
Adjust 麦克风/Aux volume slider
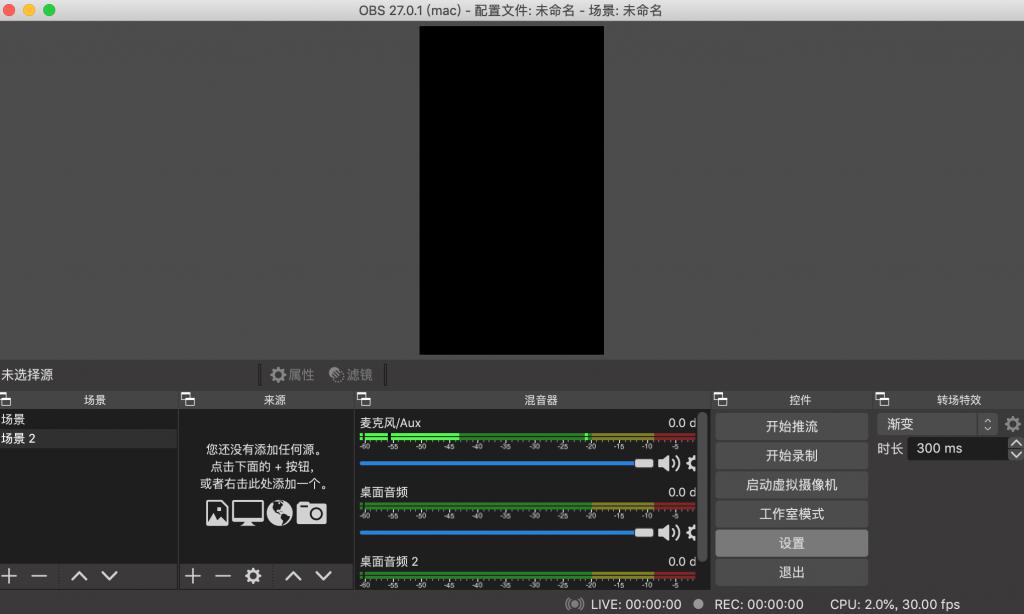[506, 463]
